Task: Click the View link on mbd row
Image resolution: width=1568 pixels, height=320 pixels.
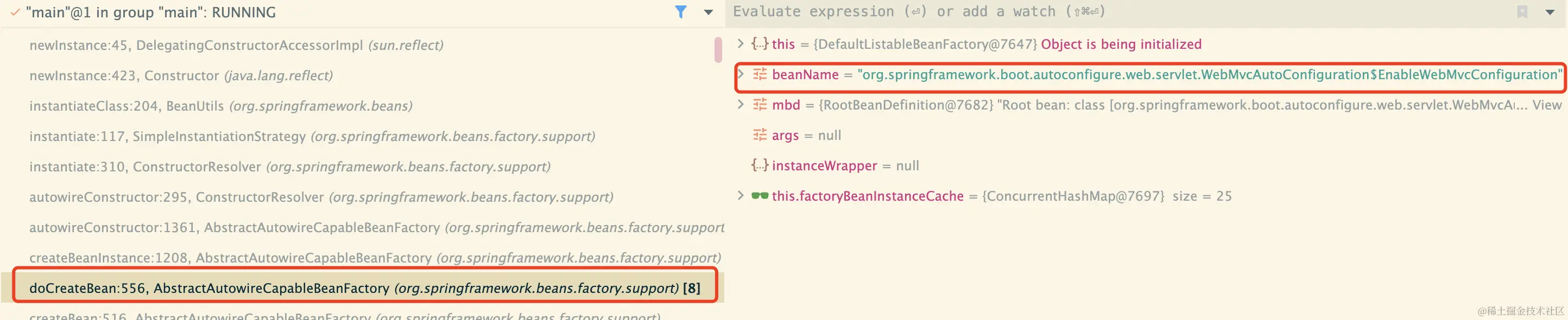Action: pyautogui.click(x=1547, y=105)
